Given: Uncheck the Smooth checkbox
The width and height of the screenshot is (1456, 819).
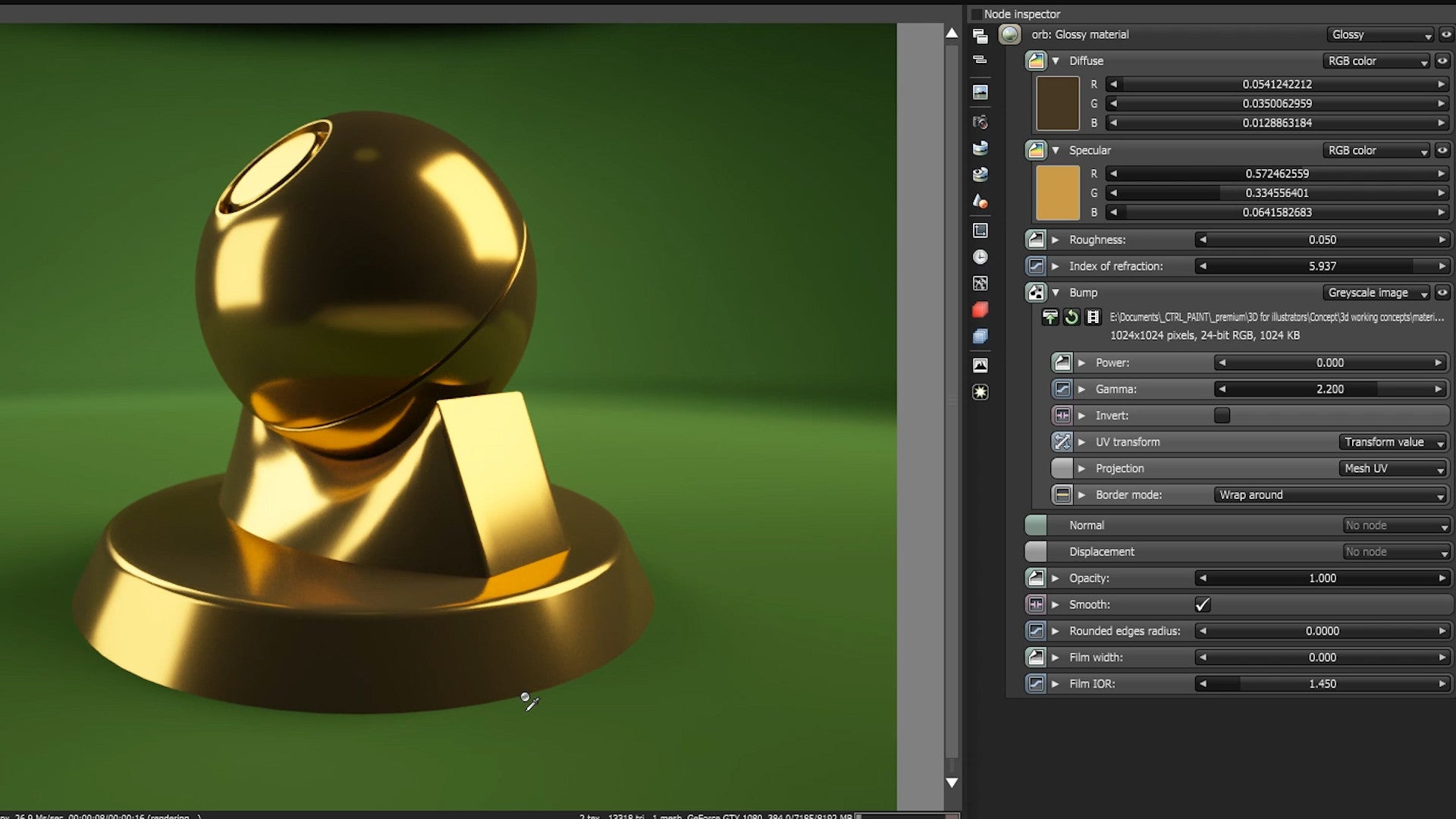Looking at the screenshot, I should click(x=1202, y=604).
